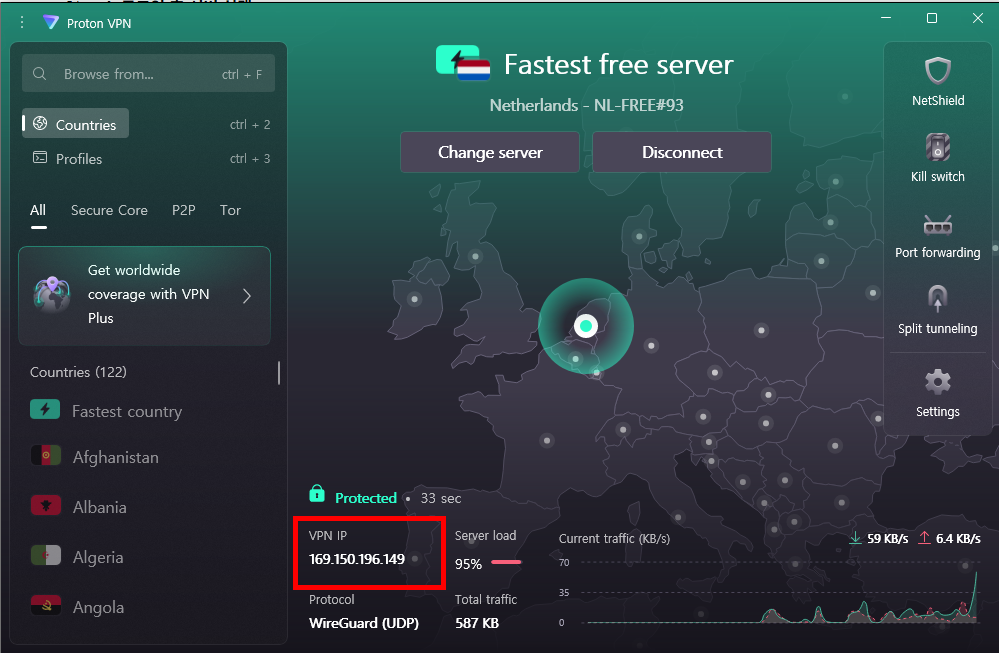999x653 pixels.
Task: Click the Netherlands connected map marker
Action: pos(586,326)
